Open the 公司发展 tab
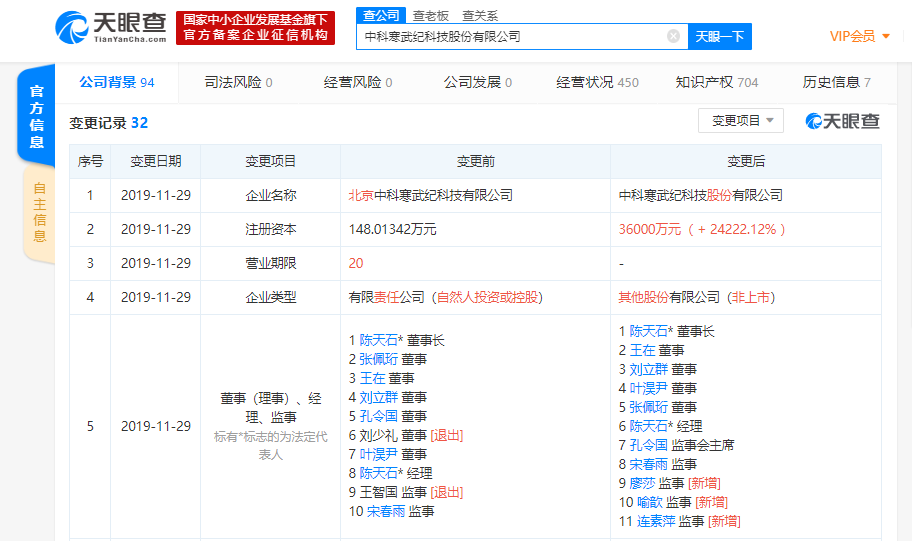Screen dimensions: 912x541 pos(478,83)
